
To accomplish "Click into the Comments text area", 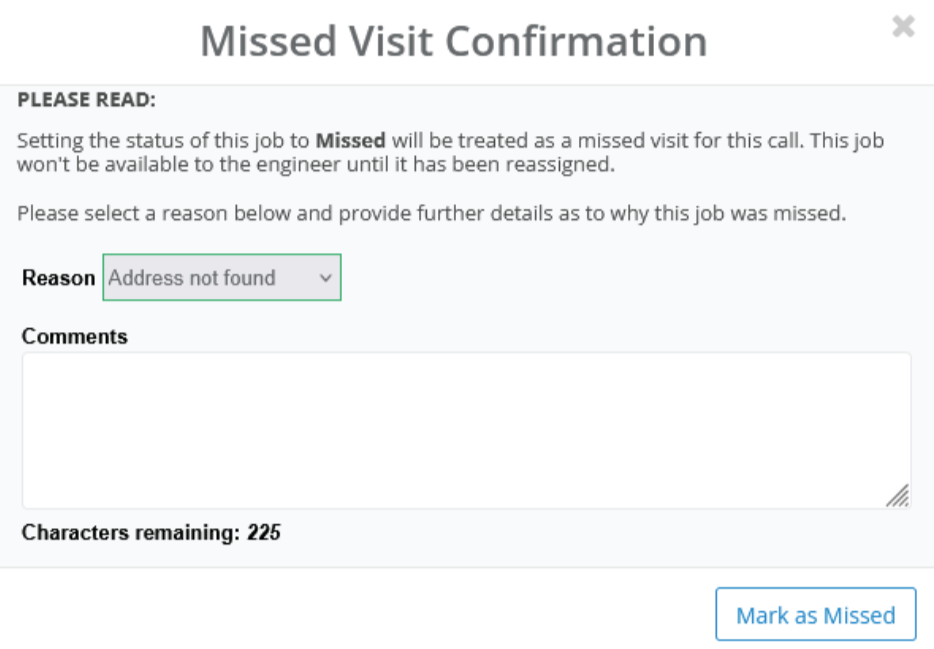I will (x=466, y=430).
